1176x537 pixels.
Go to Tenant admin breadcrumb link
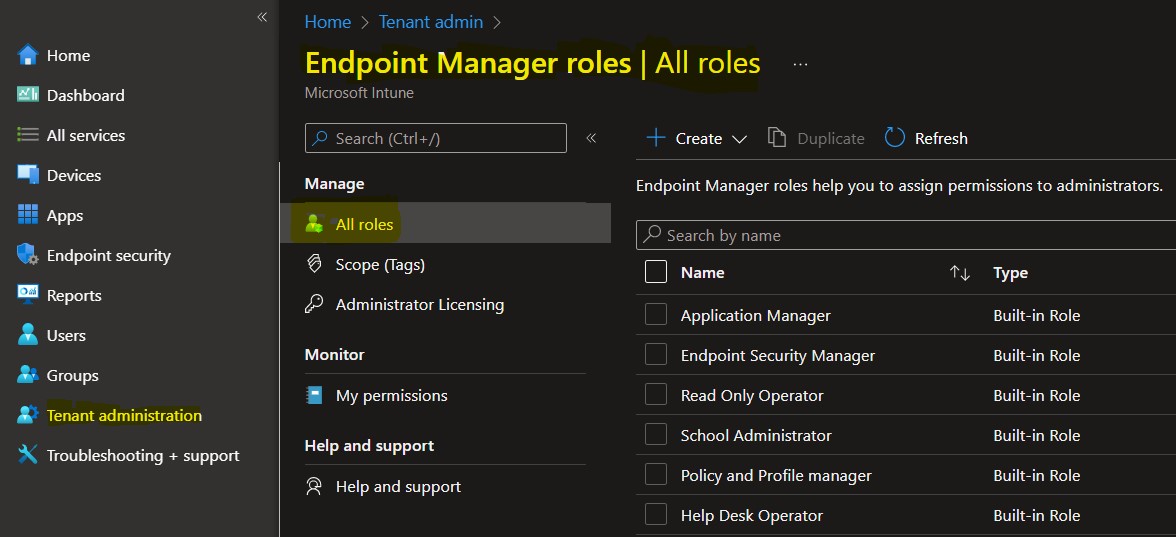[x=430, y=22]
